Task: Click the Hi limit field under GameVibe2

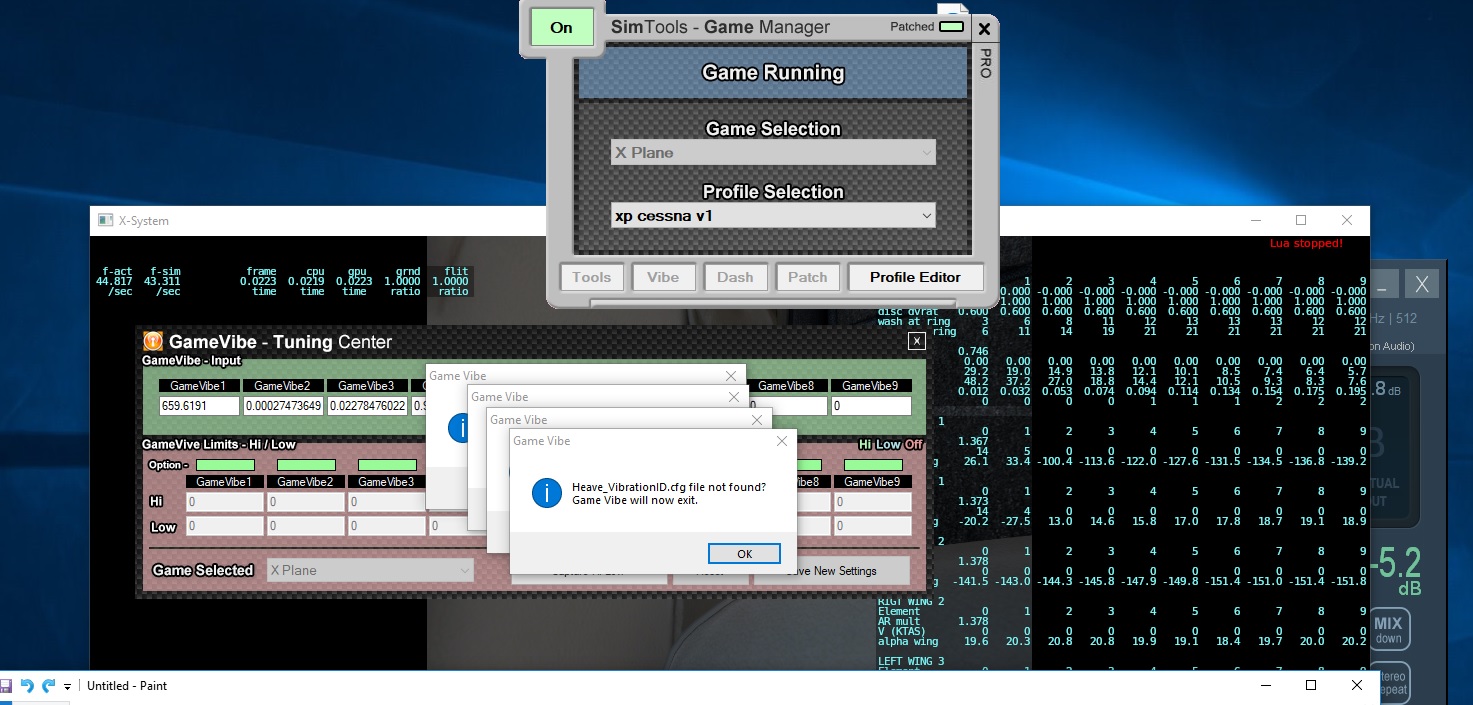Action: [x=306, y=501]
